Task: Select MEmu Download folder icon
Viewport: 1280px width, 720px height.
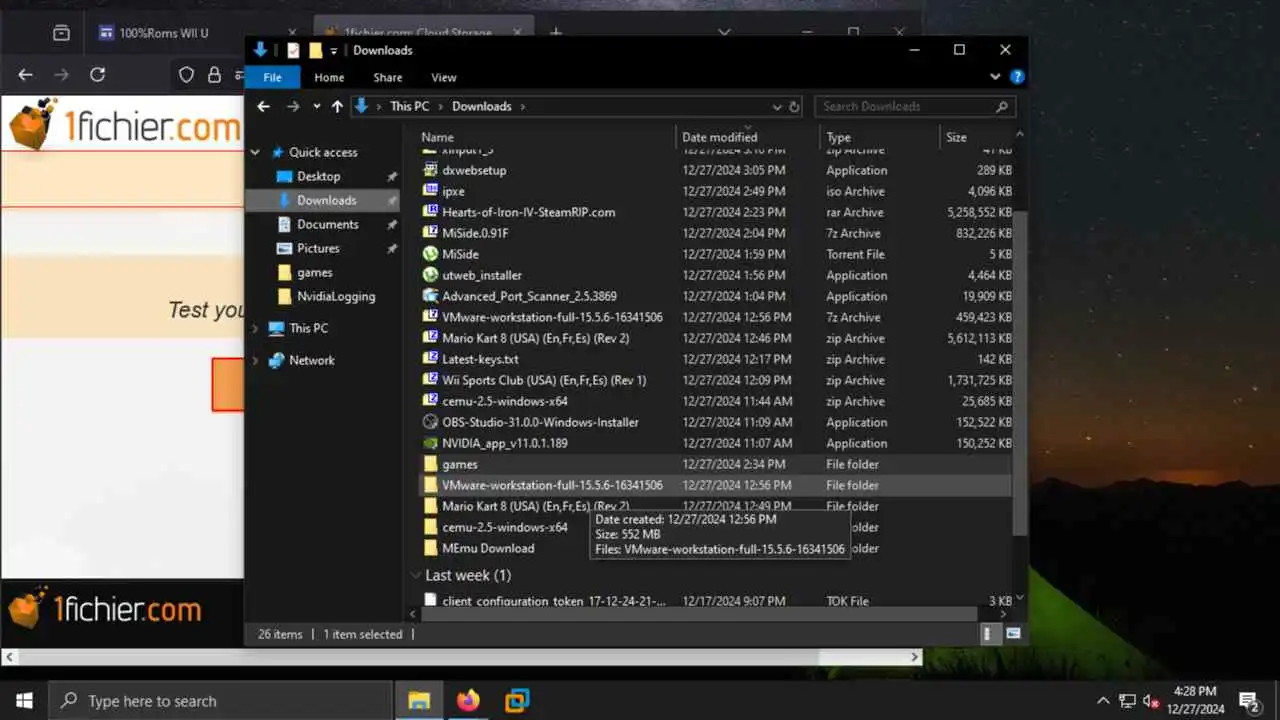Action: [431, 548]
